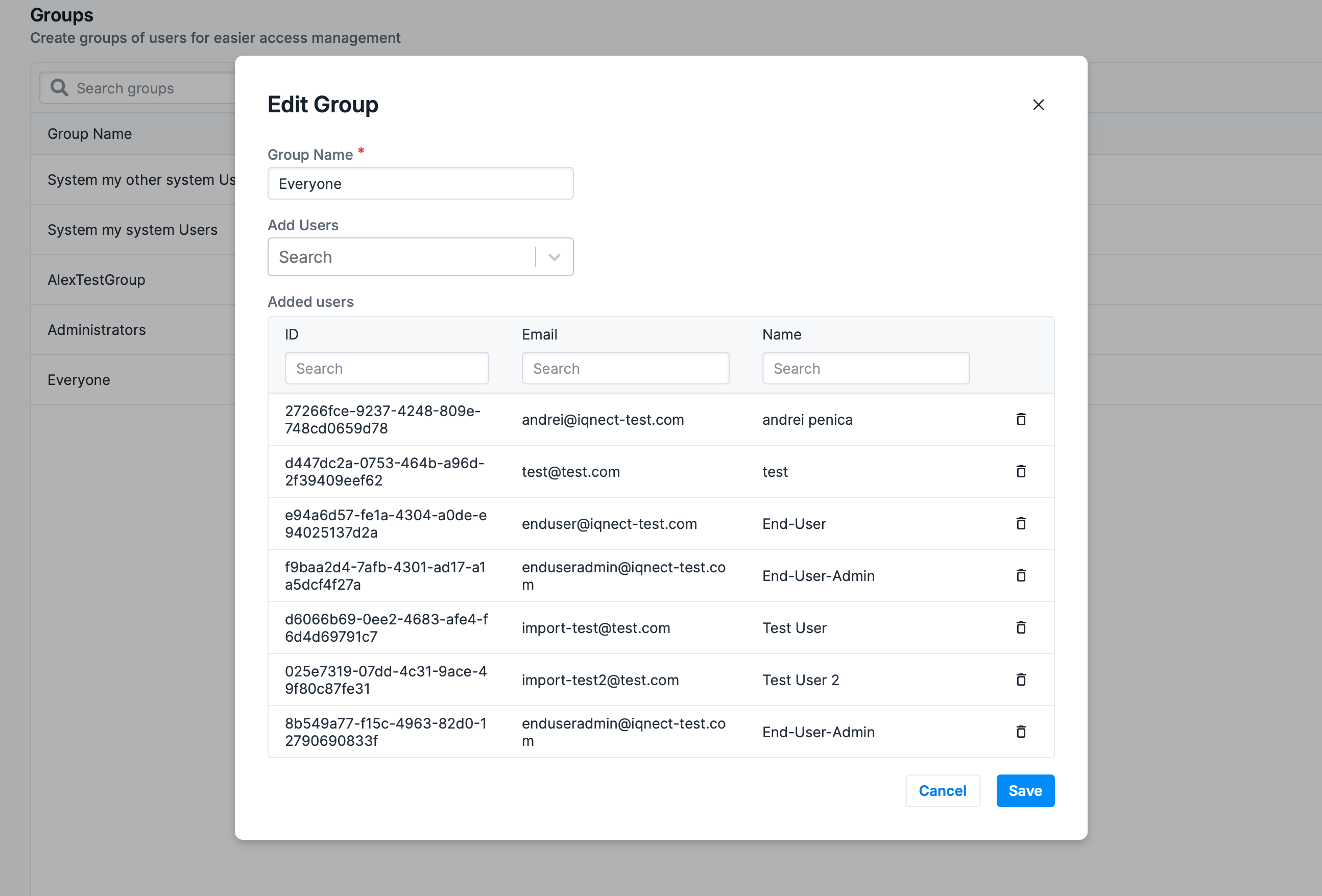Save the group changes

[1025, 791]
